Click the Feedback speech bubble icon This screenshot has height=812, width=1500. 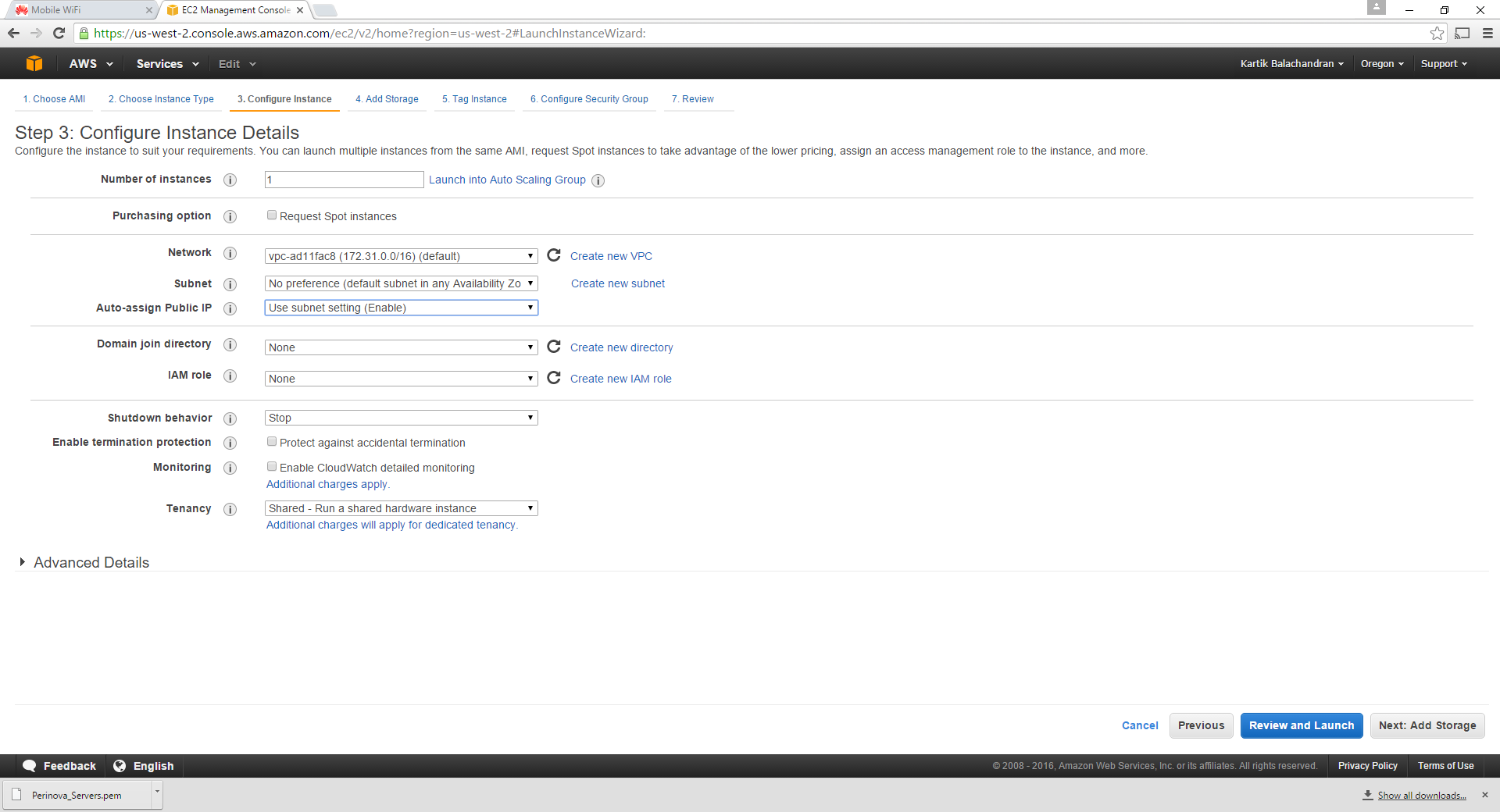30,766
